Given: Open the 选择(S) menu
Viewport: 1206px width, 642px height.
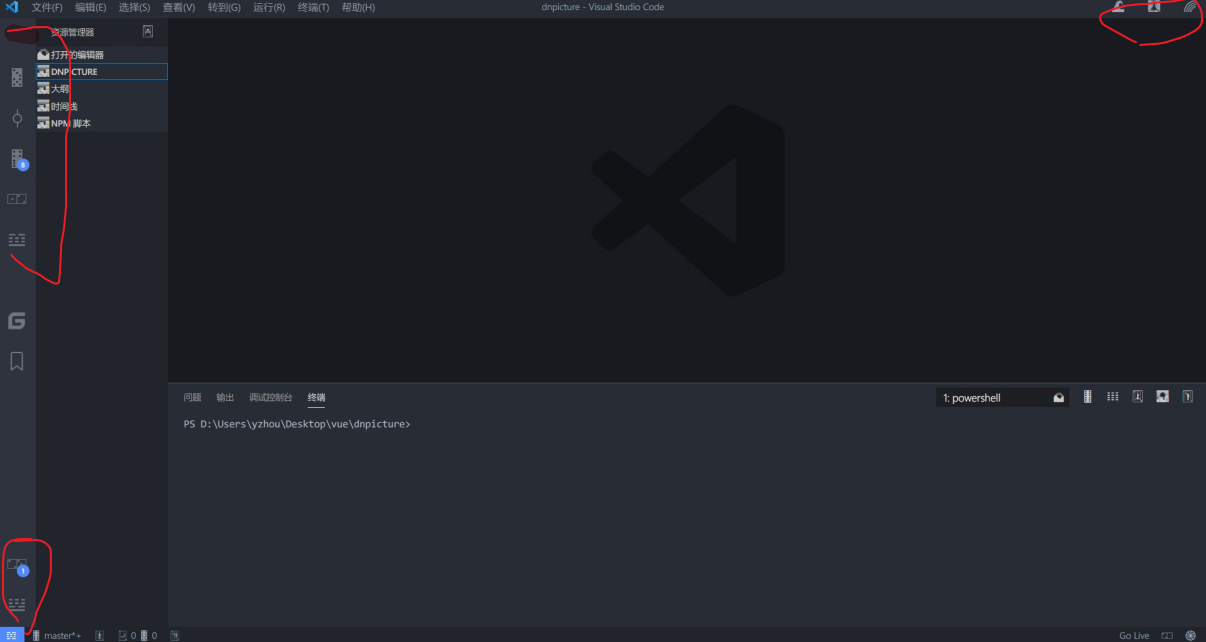Looking at the screenshot, I should click(134, 7).
